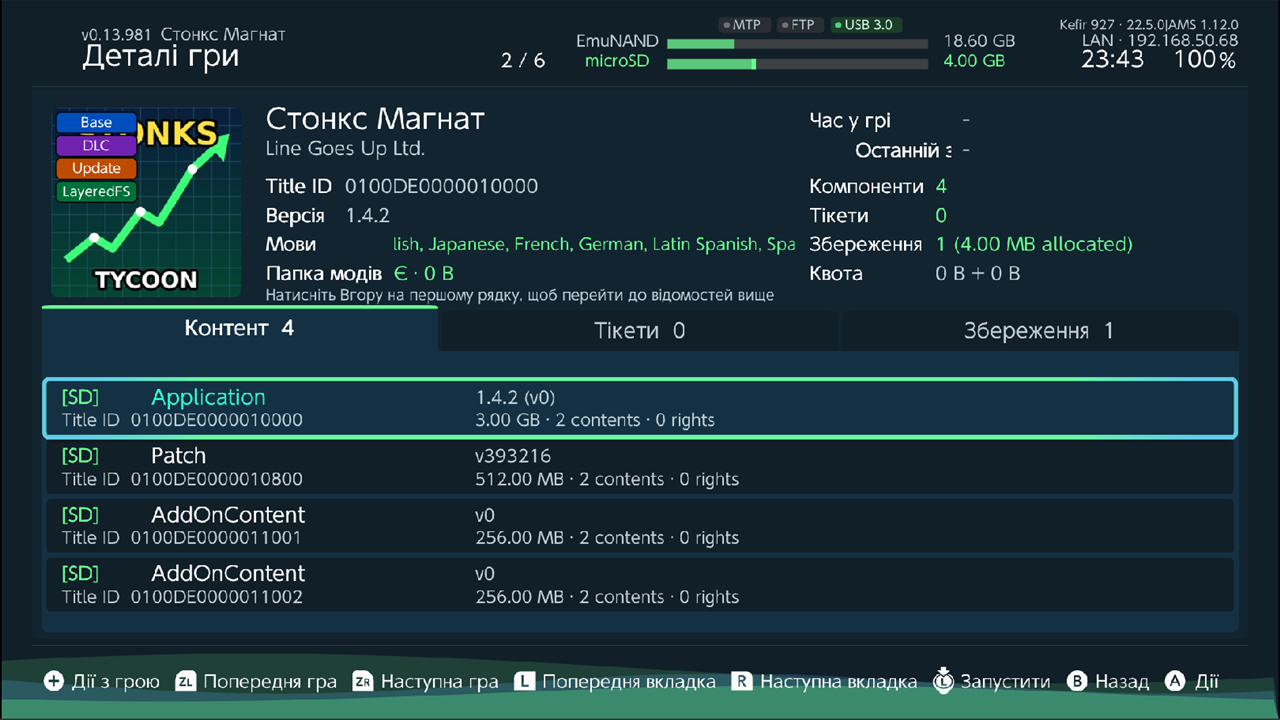Click the microSD storage bar
Viewport: 1280px width, 720px height.
[x=797, y=64]
